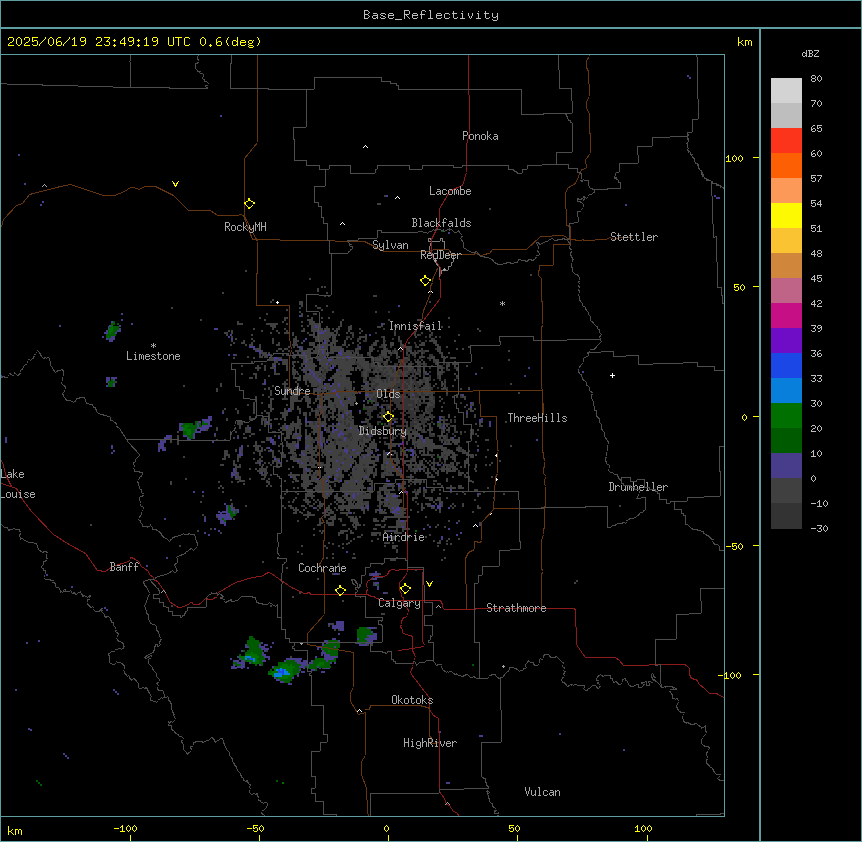
Task: Select the purple 36-39 dBZ swatch
Action: tap(786, 341)
